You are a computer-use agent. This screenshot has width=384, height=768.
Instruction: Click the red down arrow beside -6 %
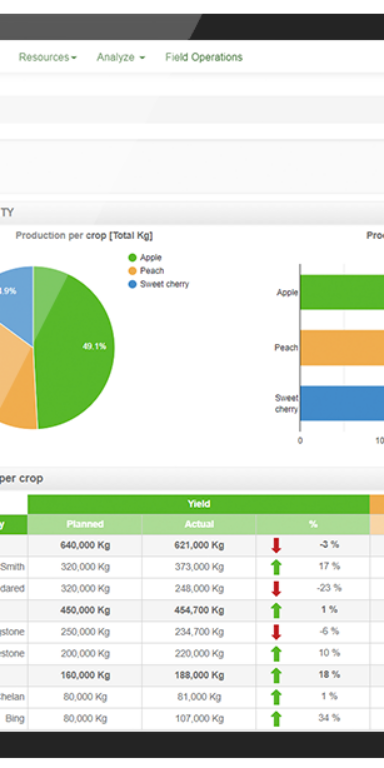click(276, 632)
